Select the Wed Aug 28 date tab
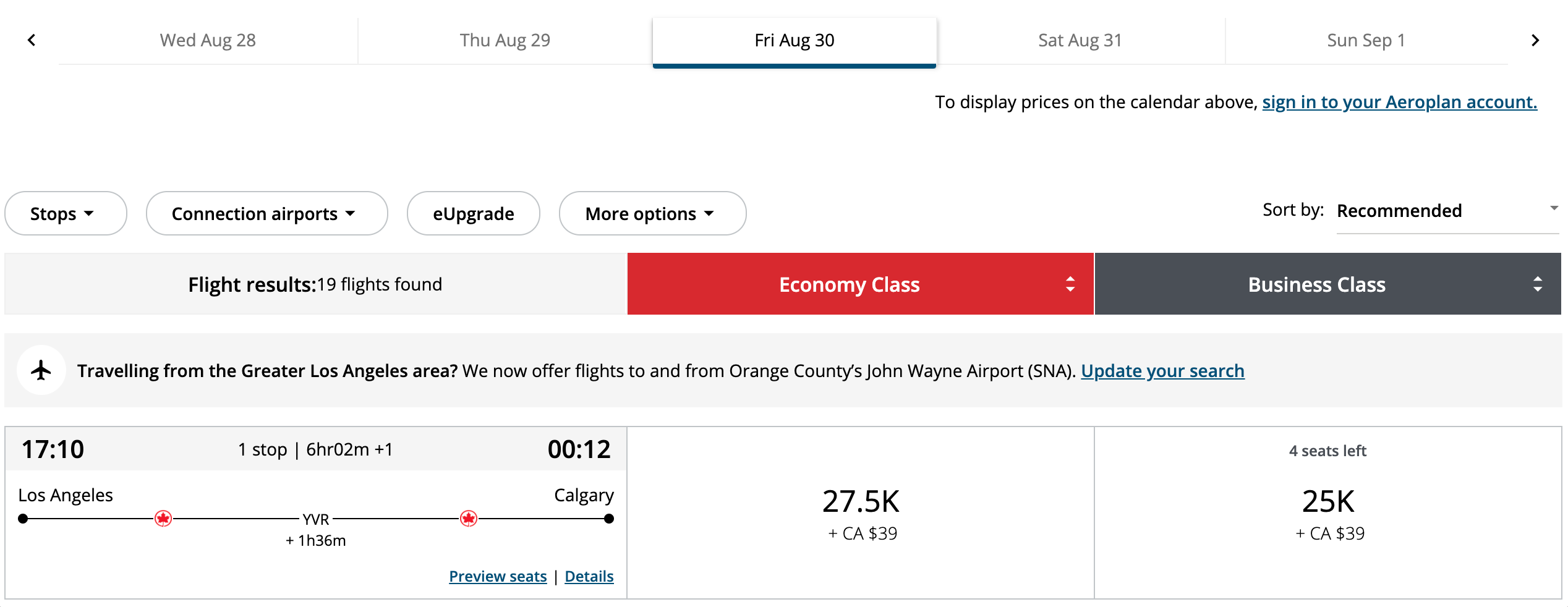 point(208,41)
